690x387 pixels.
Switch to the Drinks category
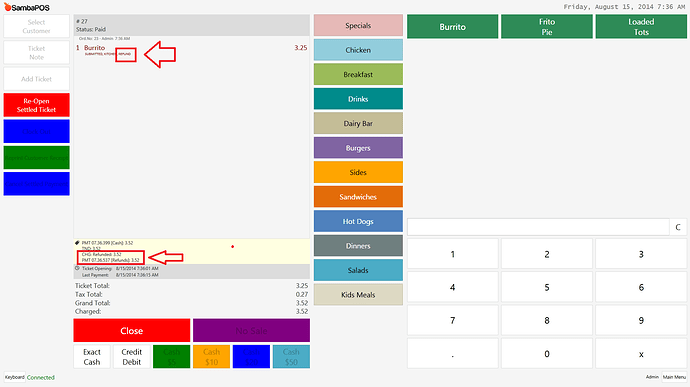click(x=358, y=99)
